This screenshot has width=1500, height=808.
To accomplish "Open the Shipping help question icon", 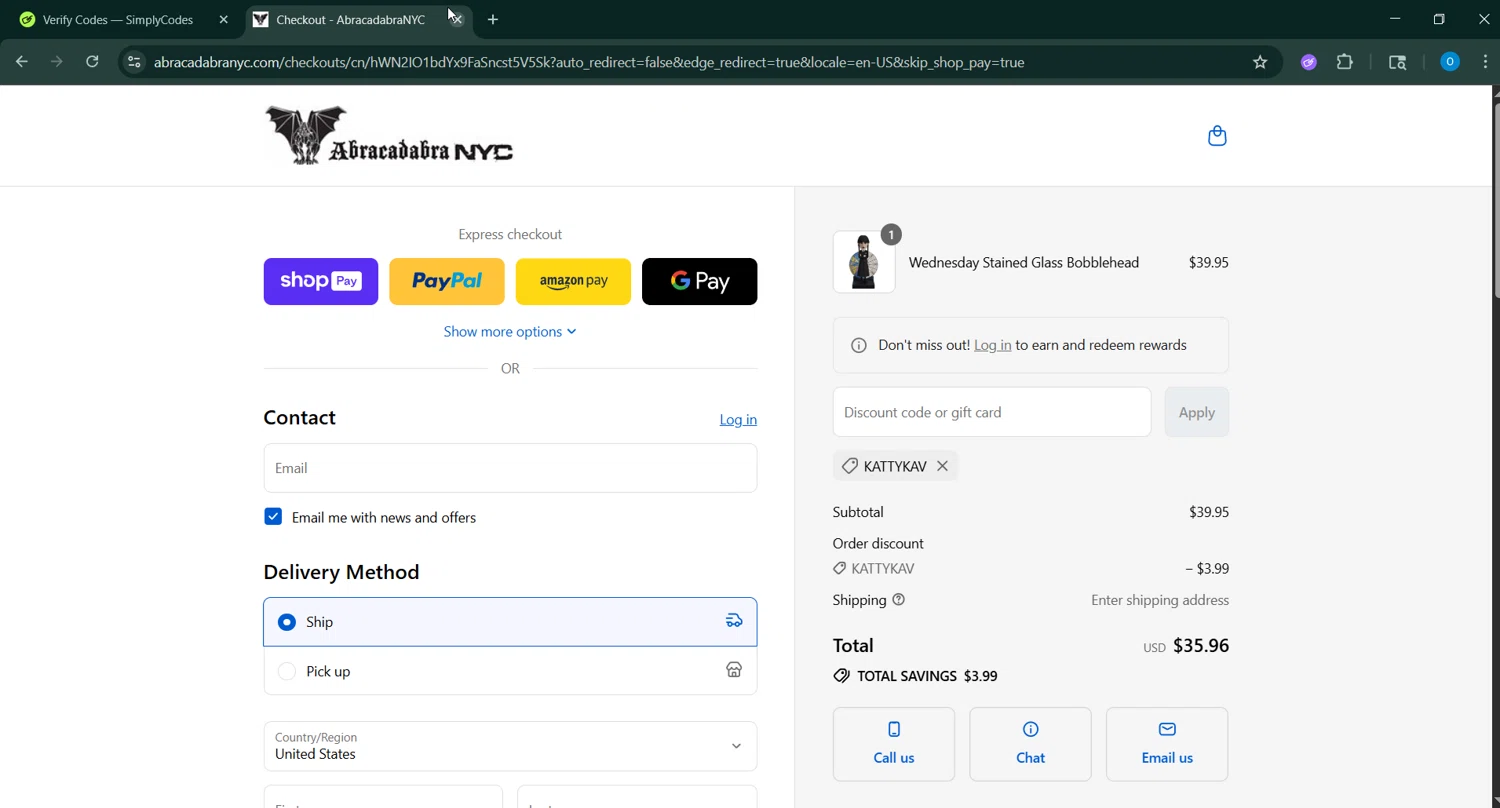I will coord(898,600).
